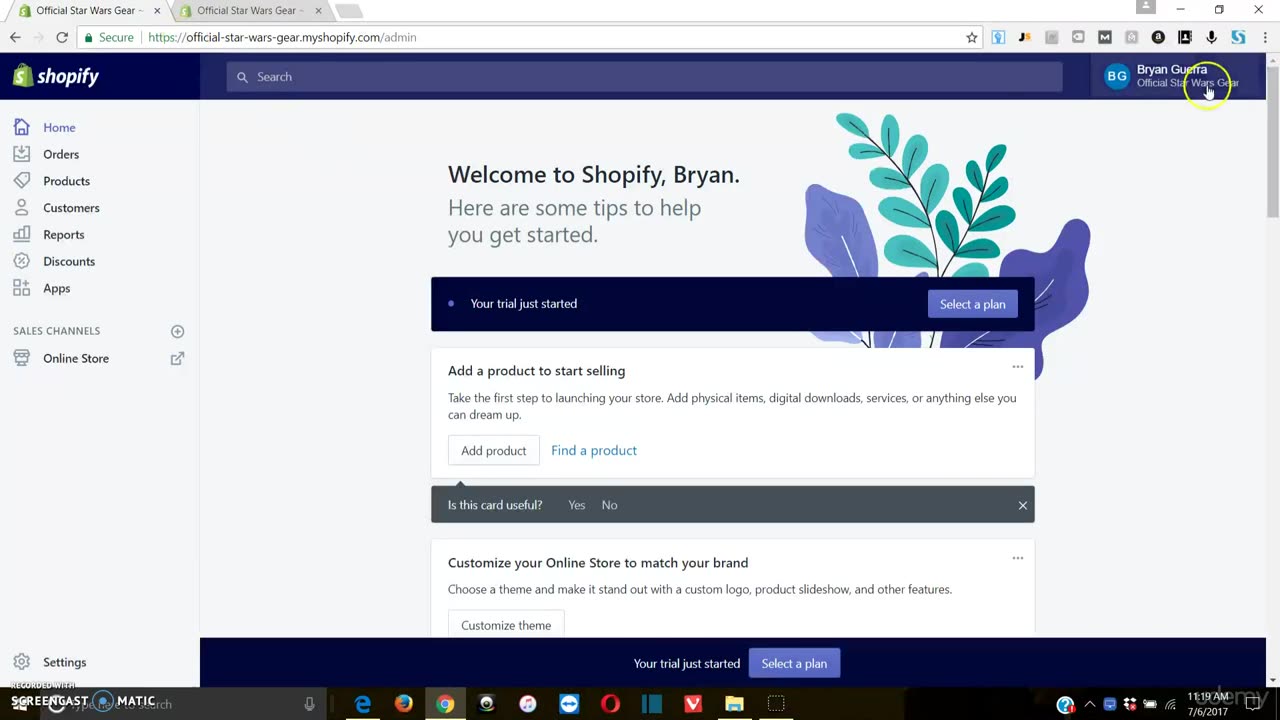
Task: Click the Apps grid icon
Action: [x=22, y=288]
